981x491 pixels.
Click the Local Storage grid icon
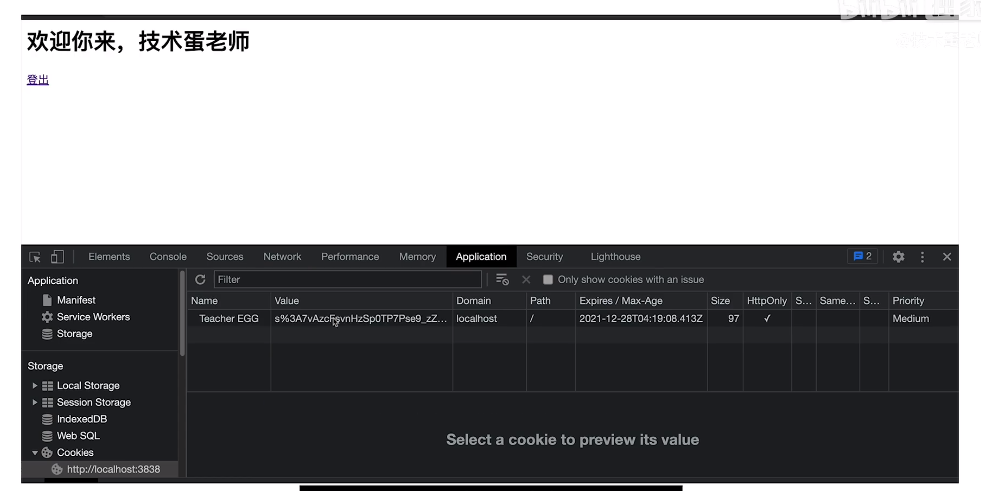[x=48, y=386]
